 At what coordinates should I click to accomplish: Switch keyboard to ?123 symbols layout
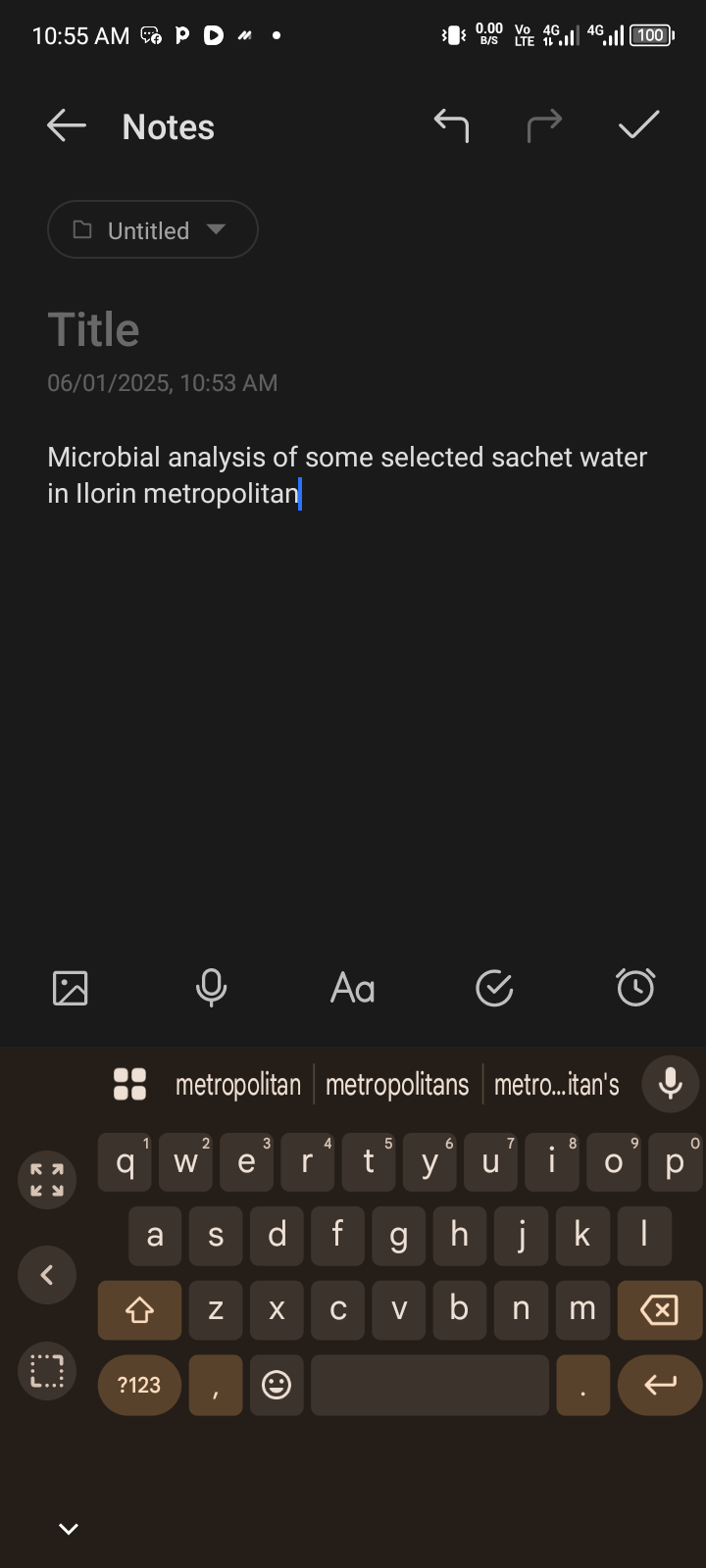[139, 1385]
